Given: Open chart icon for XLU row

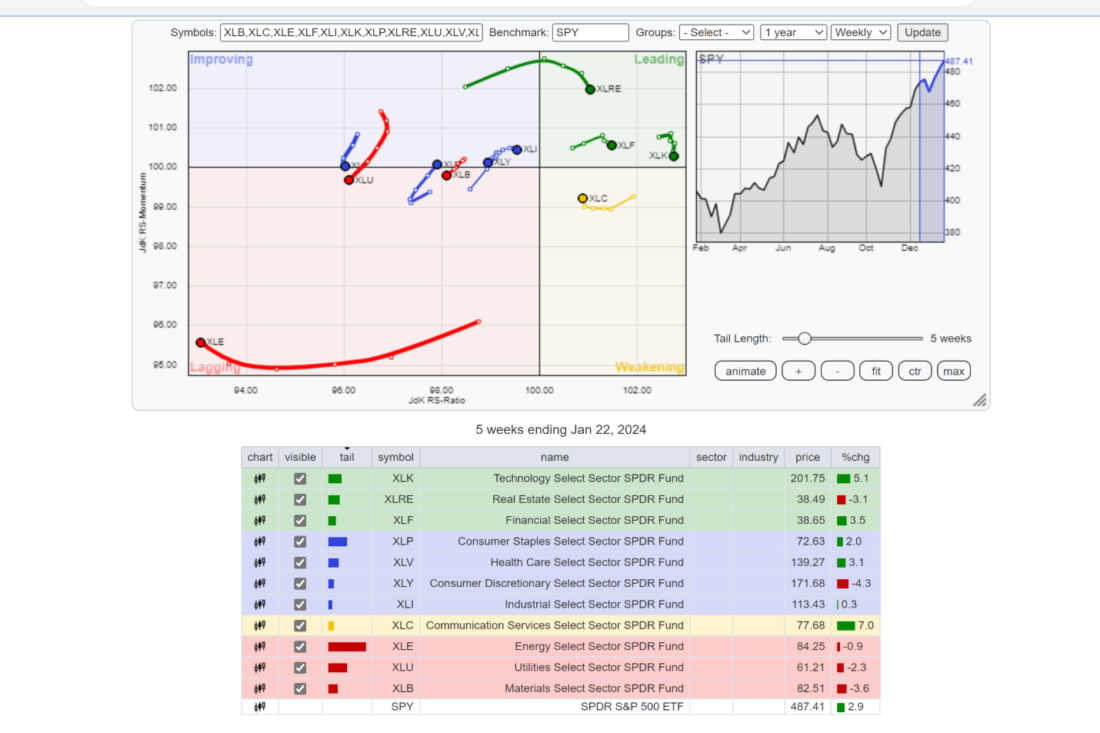Looking at the screenshot, I should click(x=260, y=668).
